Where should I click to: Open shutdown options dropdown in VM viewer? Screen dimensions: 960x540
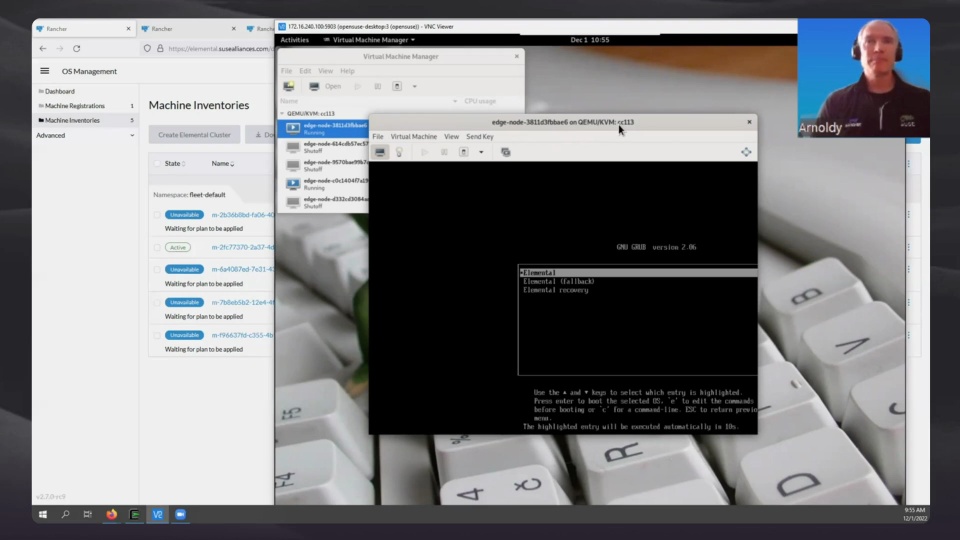[481, 152]
